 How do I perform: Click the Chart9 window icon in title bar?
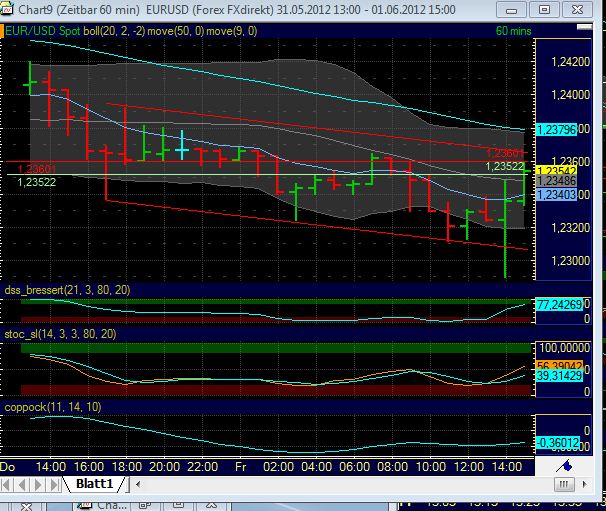(7, 9)
